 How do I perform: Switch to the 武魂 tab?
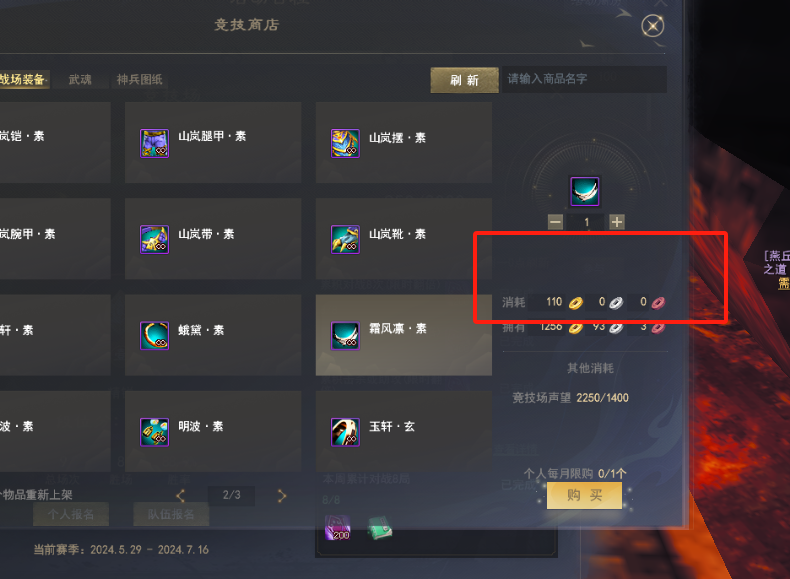tap(80, 80)
